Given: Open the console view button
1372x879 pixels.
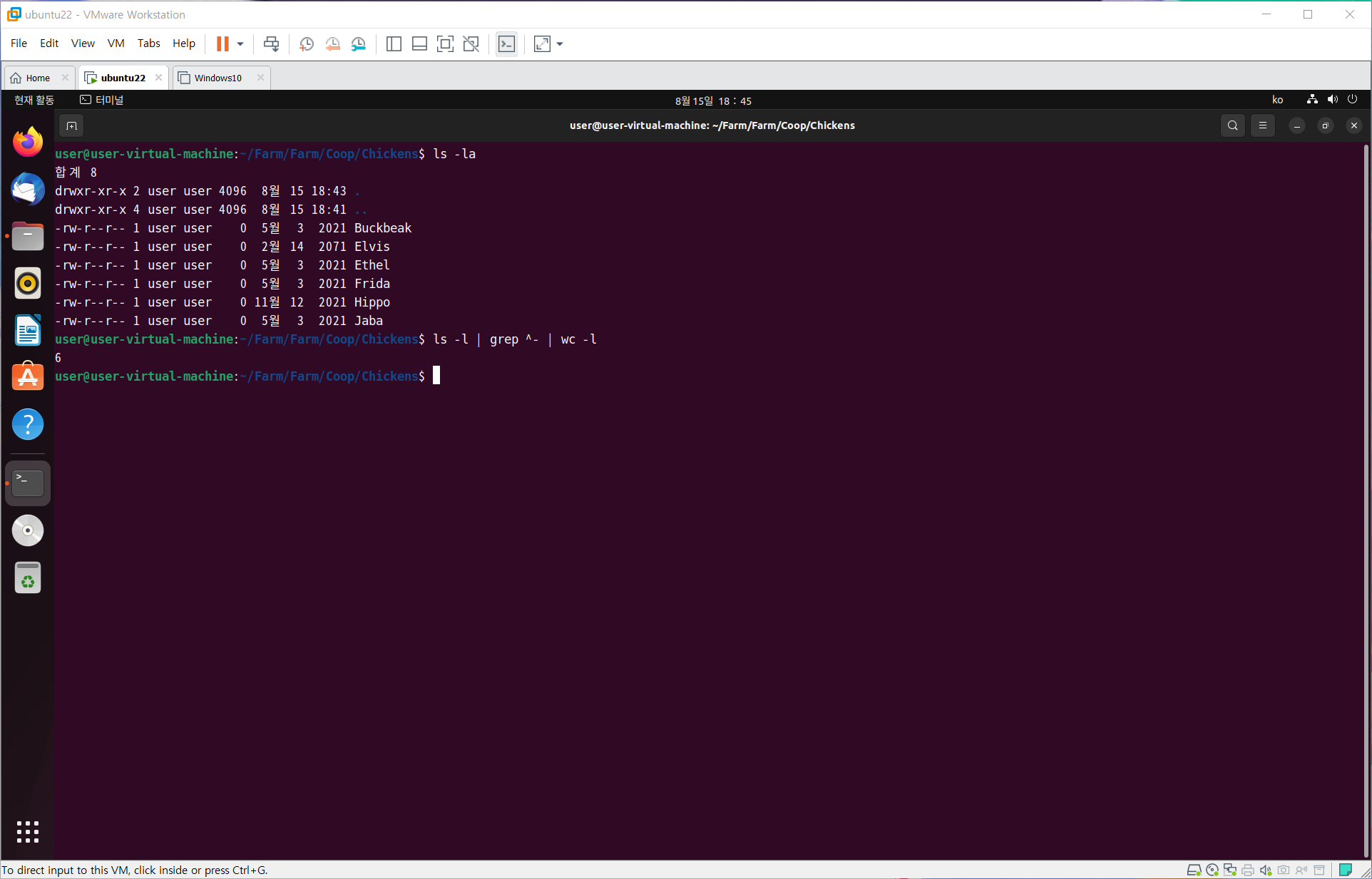Looking at the screenshot, I should click(506, 44).
